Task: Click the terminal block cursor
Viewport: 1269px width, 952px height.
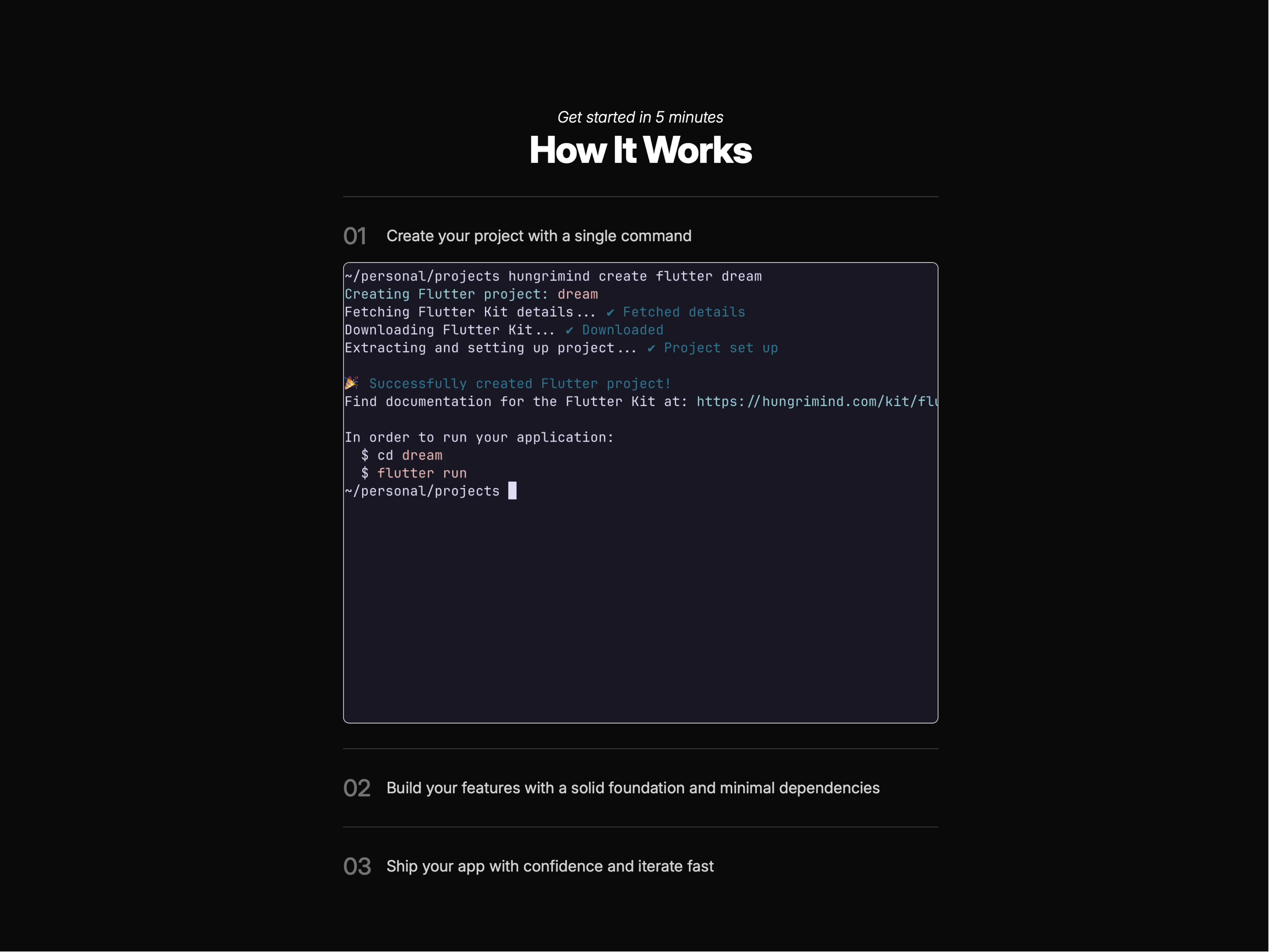Action: [x=512, y=491]
